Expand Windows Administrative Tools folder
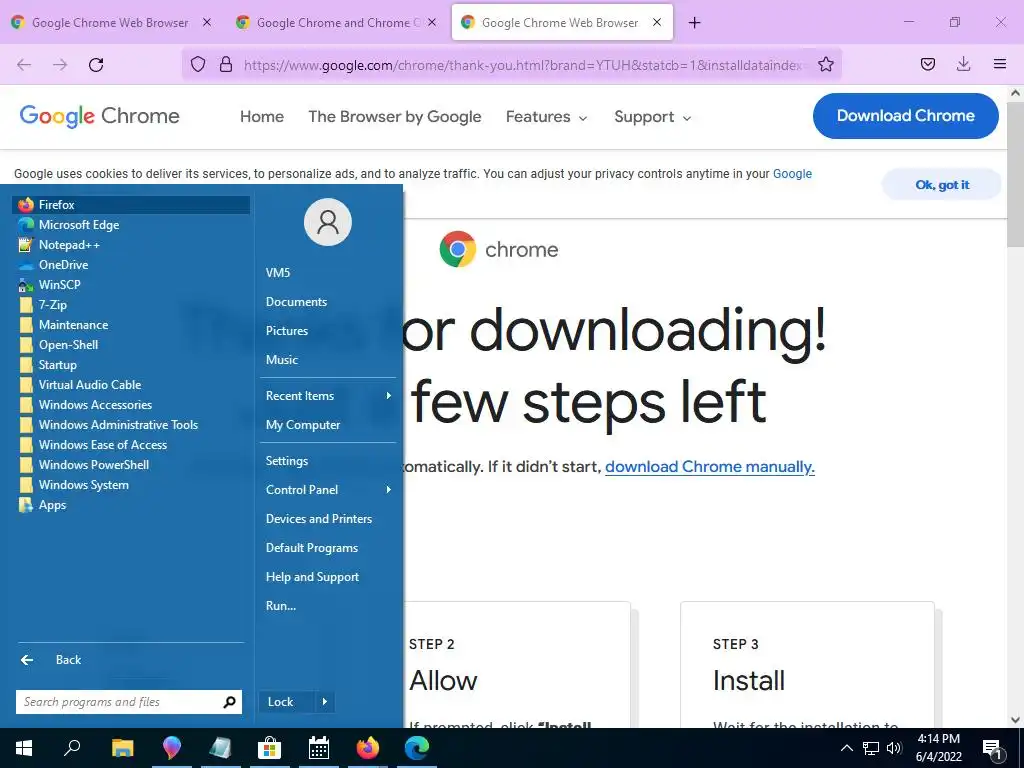The image size is (1024, 768). [x=131, y=425]
